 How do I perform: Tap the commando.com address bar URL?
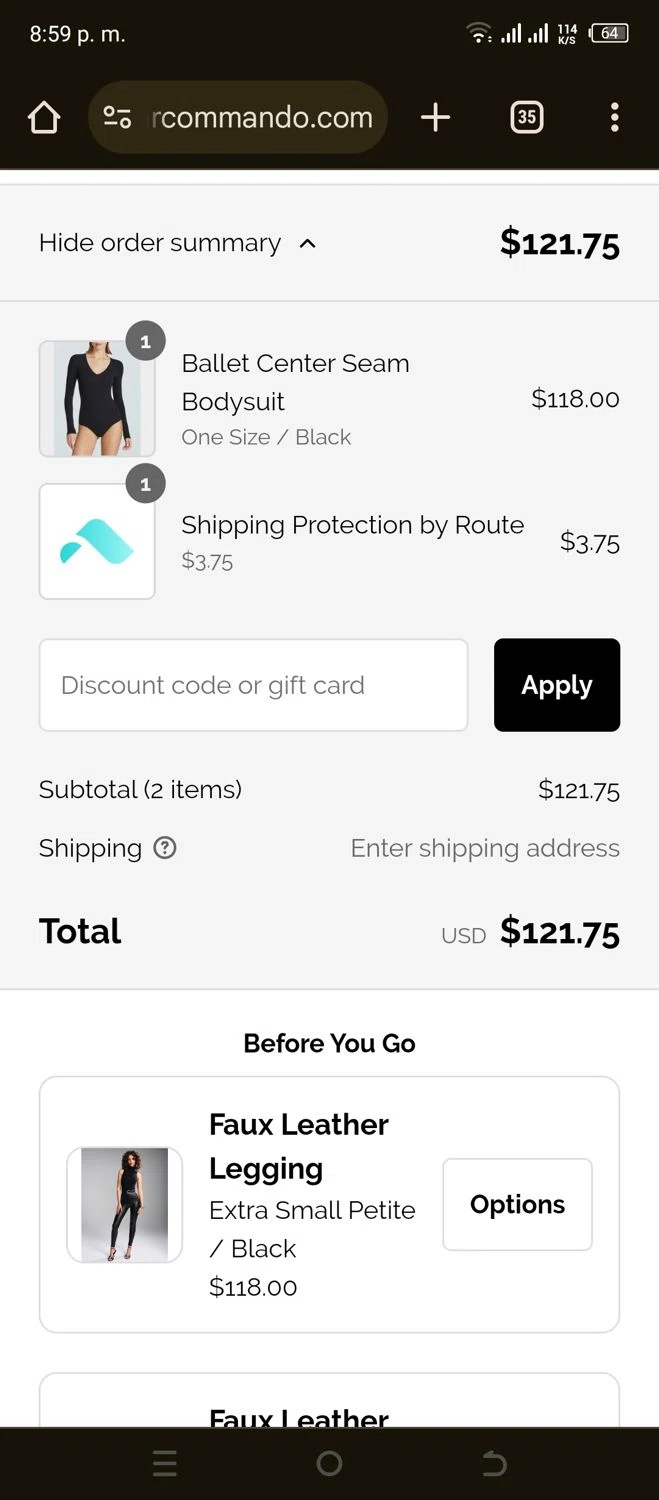[x=262, y=118]
